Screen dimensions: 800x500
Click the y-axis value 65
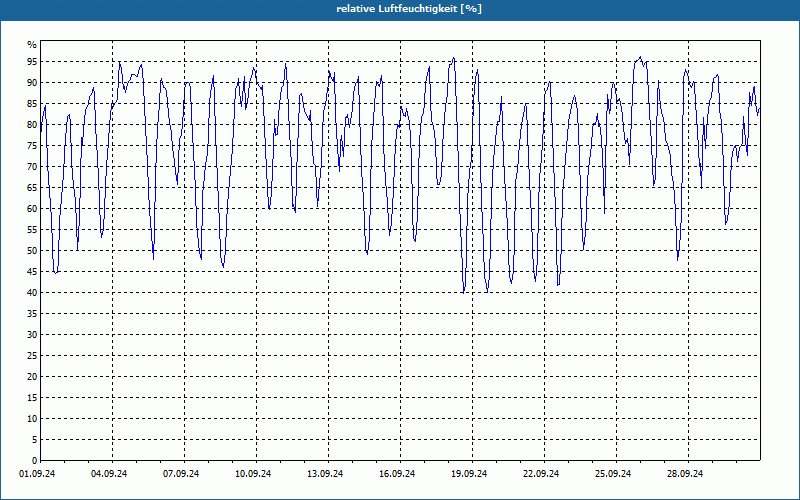(x=32, y=188)
